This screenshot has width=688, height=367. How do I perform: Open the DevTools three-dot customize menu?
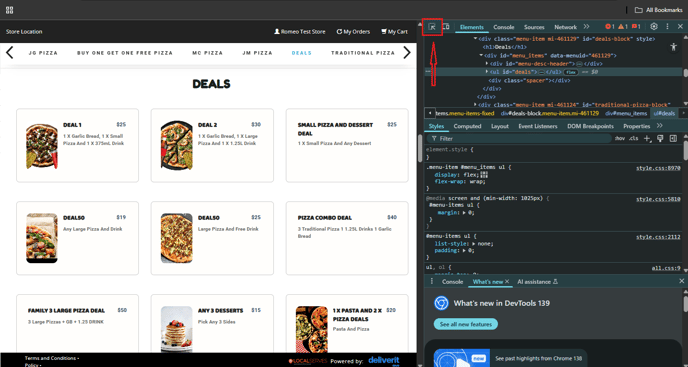[667, 27]
